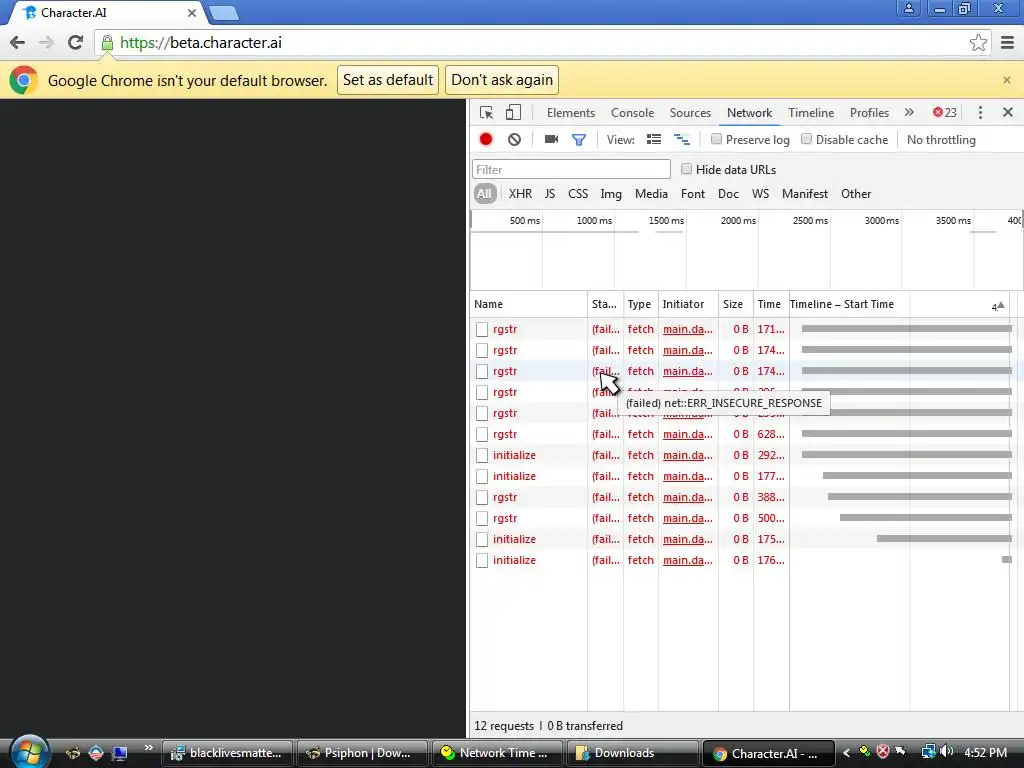The image size is (1024, 768).
Task: Click the browser forward arrow
Action: click(46, 43)
